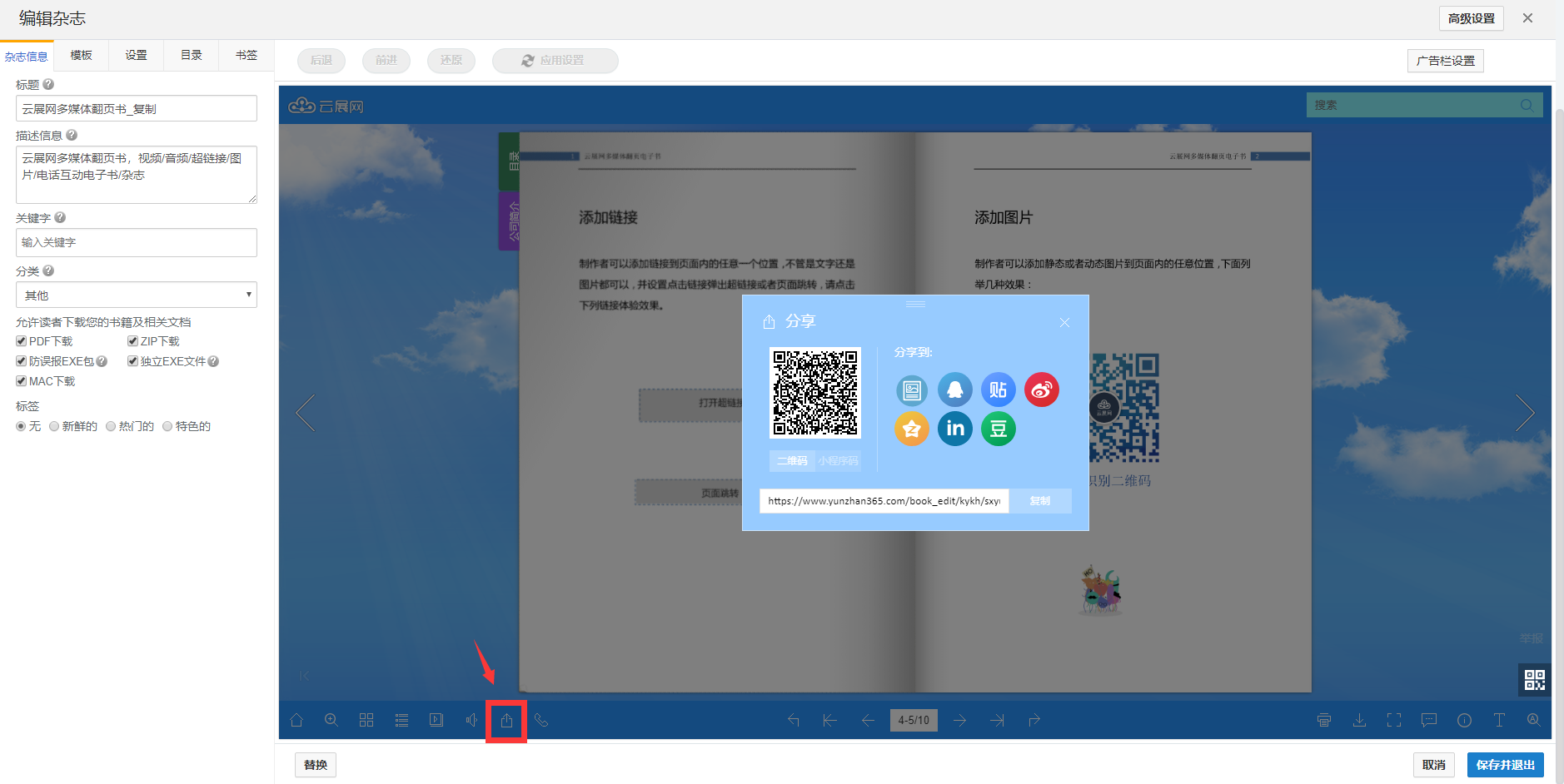Show the QR code panel at right edge

1535,680
